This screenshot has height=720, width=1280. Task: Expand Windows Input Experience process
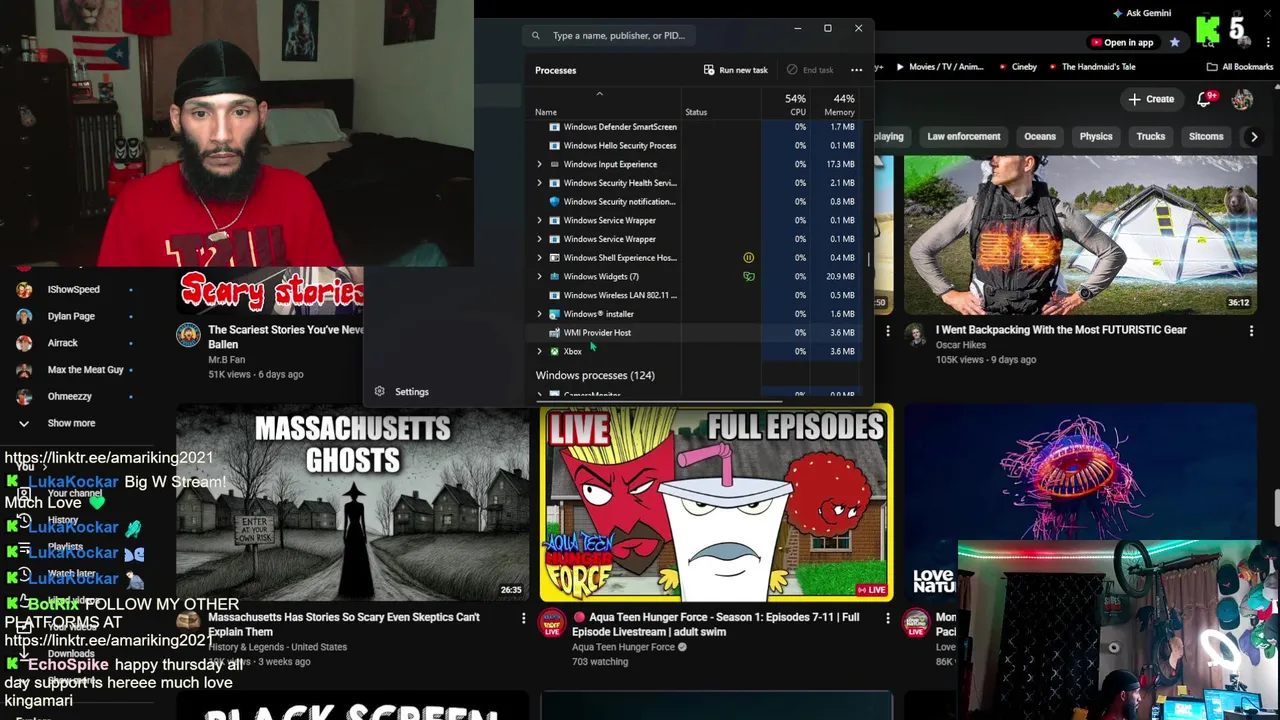[540, 164]
